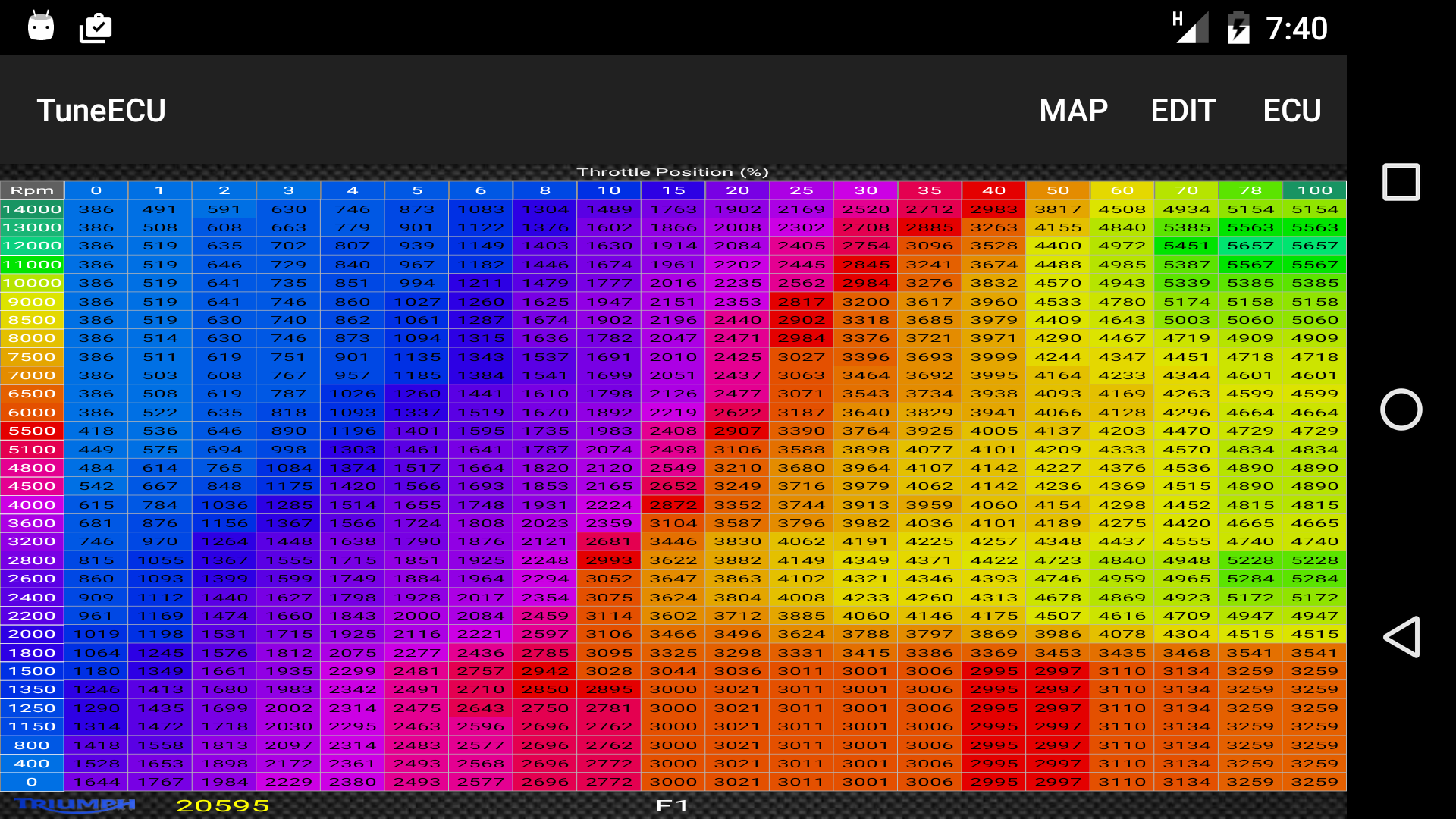Tap the mobile signal strength icon

coord(1191,28)
